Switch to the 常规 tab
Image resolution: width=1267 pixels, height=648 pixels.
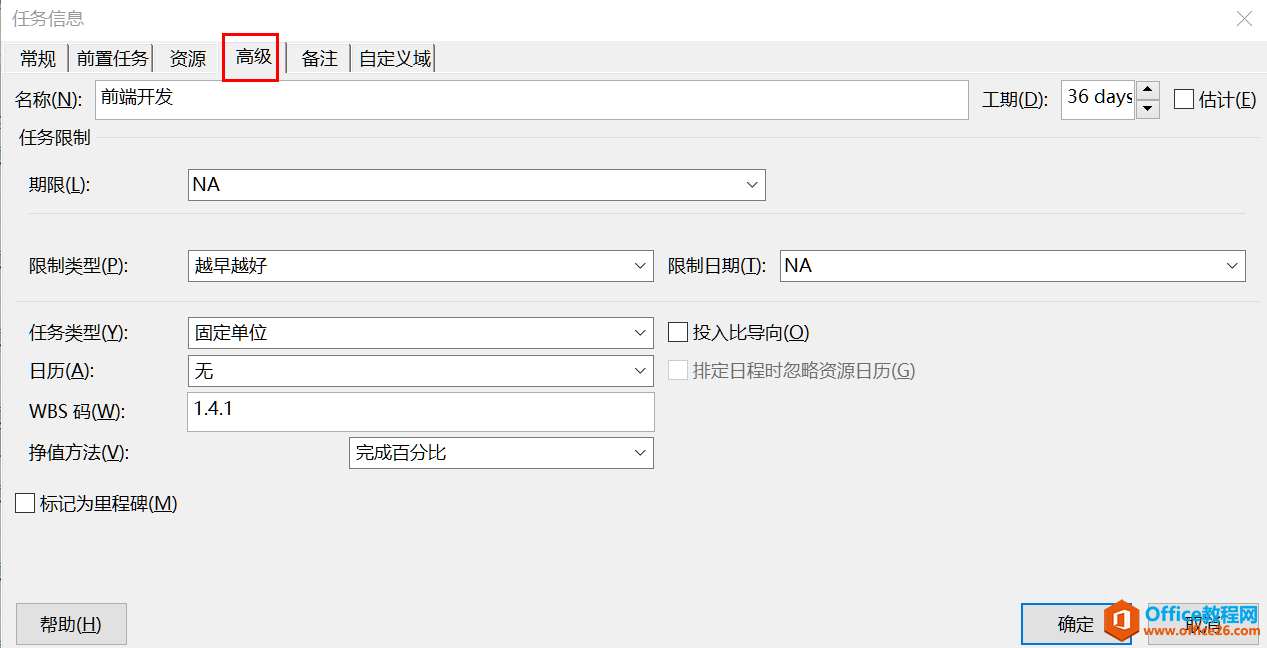(38, 59)
